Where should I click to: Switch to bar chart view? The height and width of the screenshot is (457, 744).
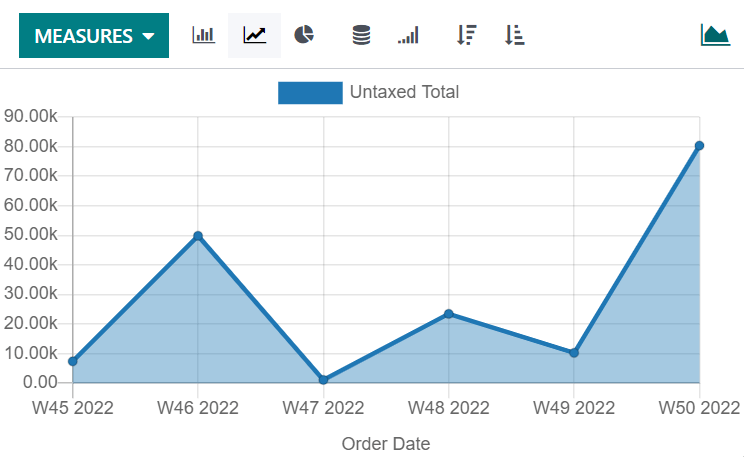[203, 36]
